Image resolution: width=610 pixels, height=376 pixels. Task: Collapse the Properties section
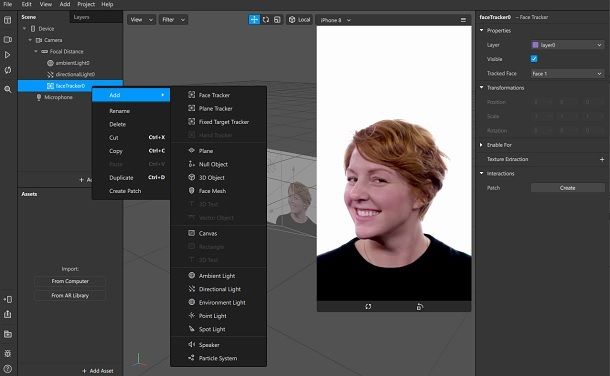[x=482, y=30]
